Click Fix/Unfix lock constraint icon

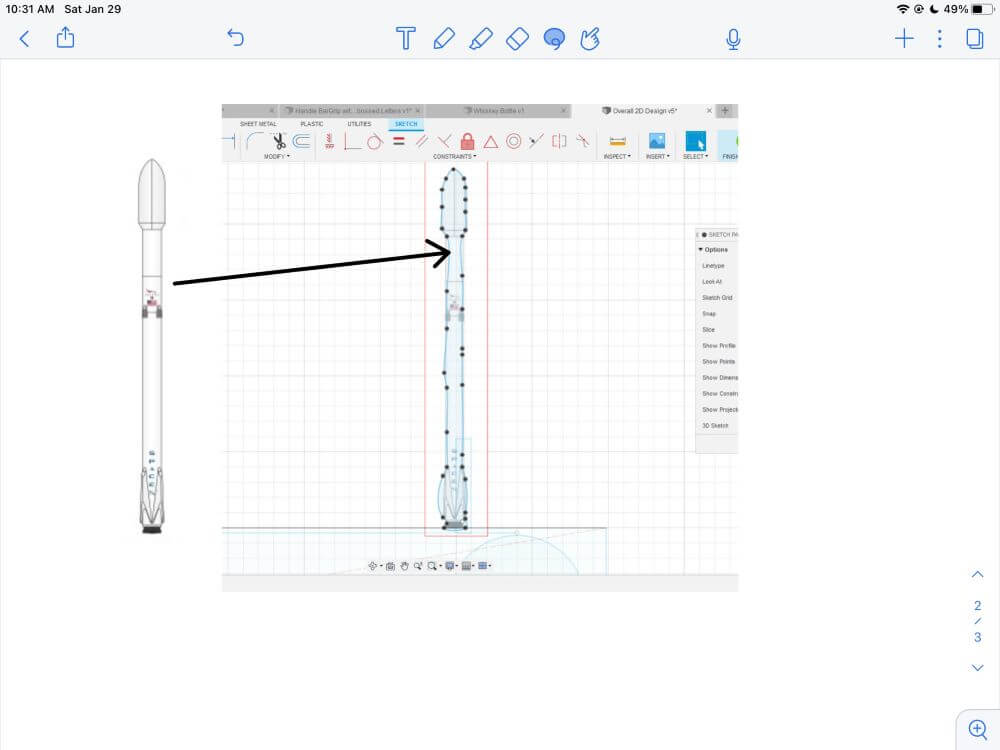(x=467, y=141)
